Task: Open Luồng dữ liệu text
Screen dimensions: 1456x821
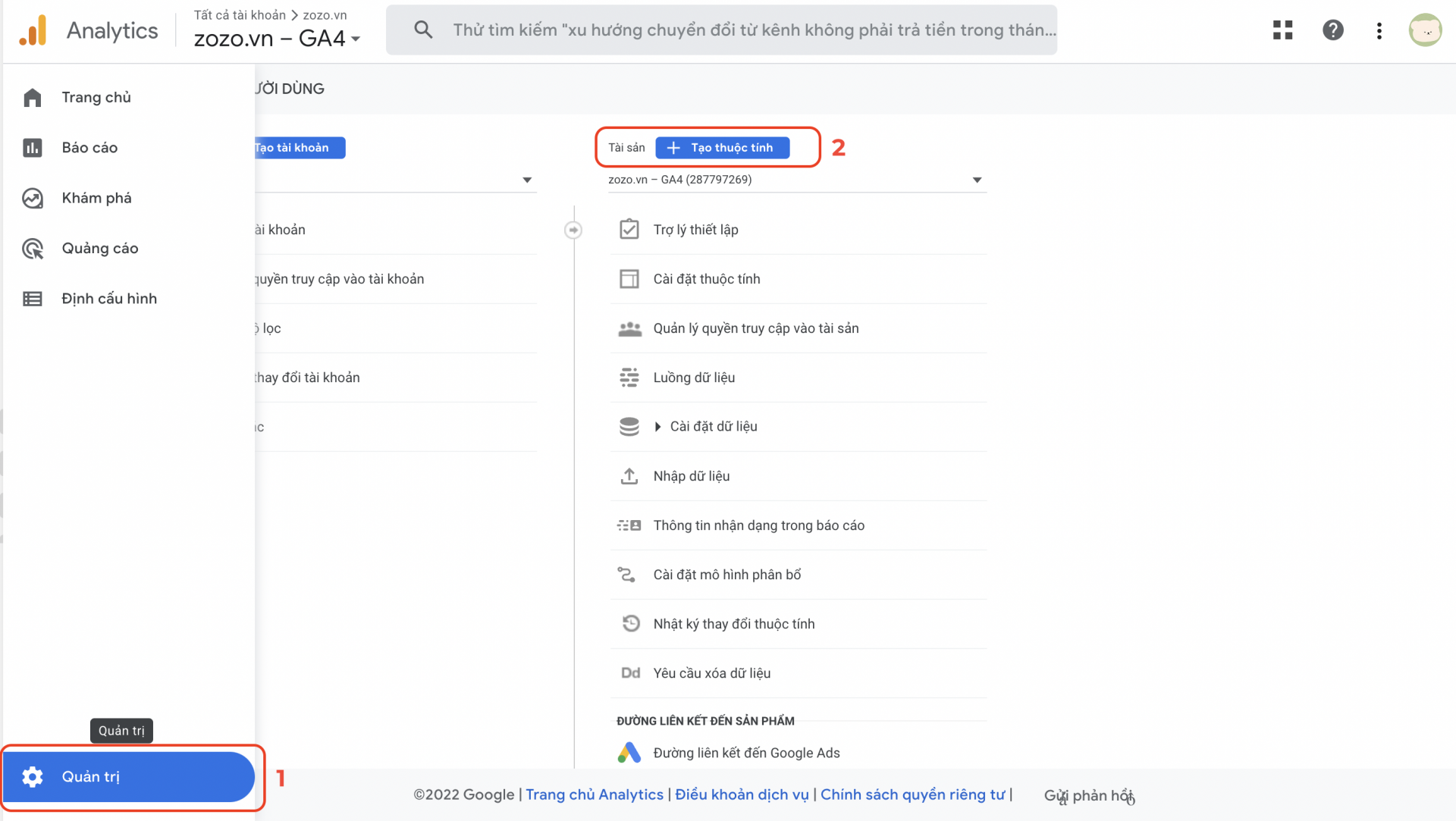Action: click(694, 378)
